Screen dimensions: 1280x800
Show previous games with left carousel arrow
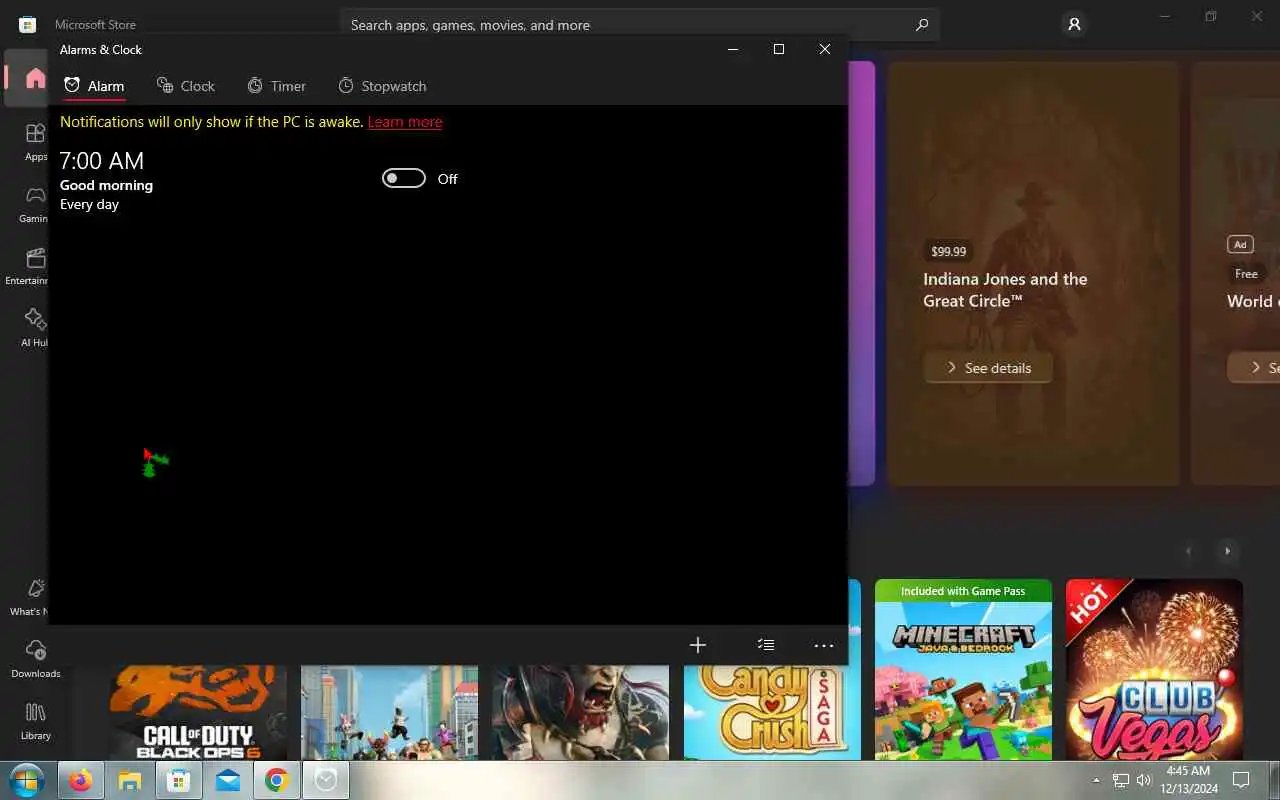click(x=1189, y=551)
